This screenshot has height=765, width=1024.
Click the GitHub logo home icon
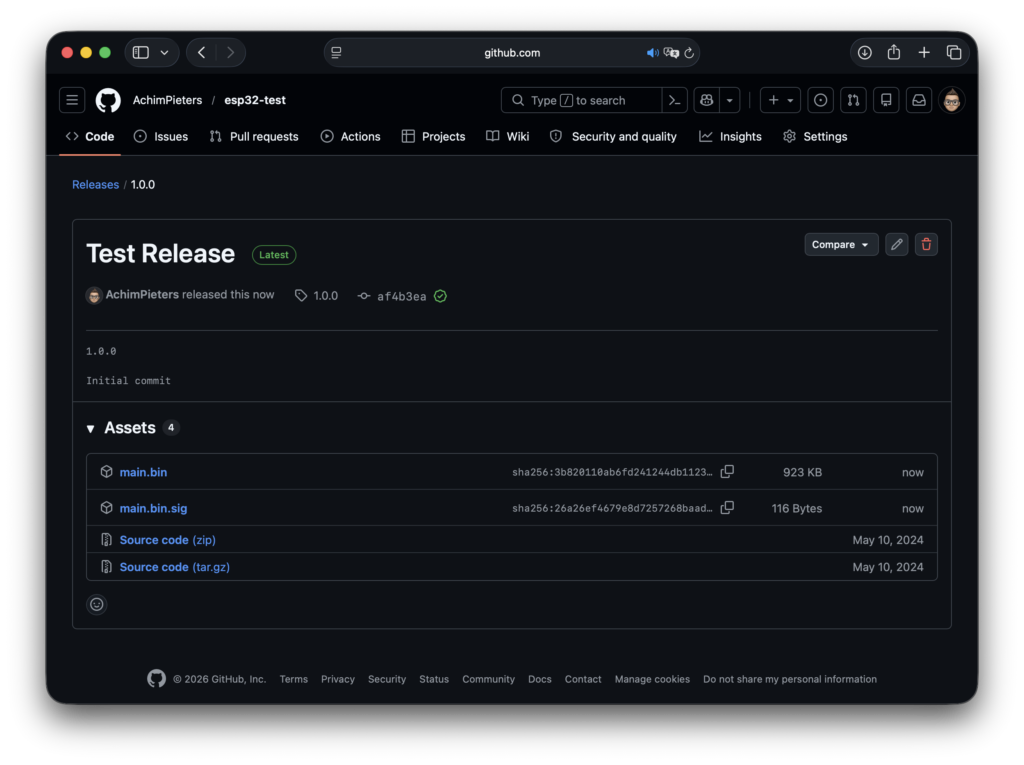tap(108, 100)
